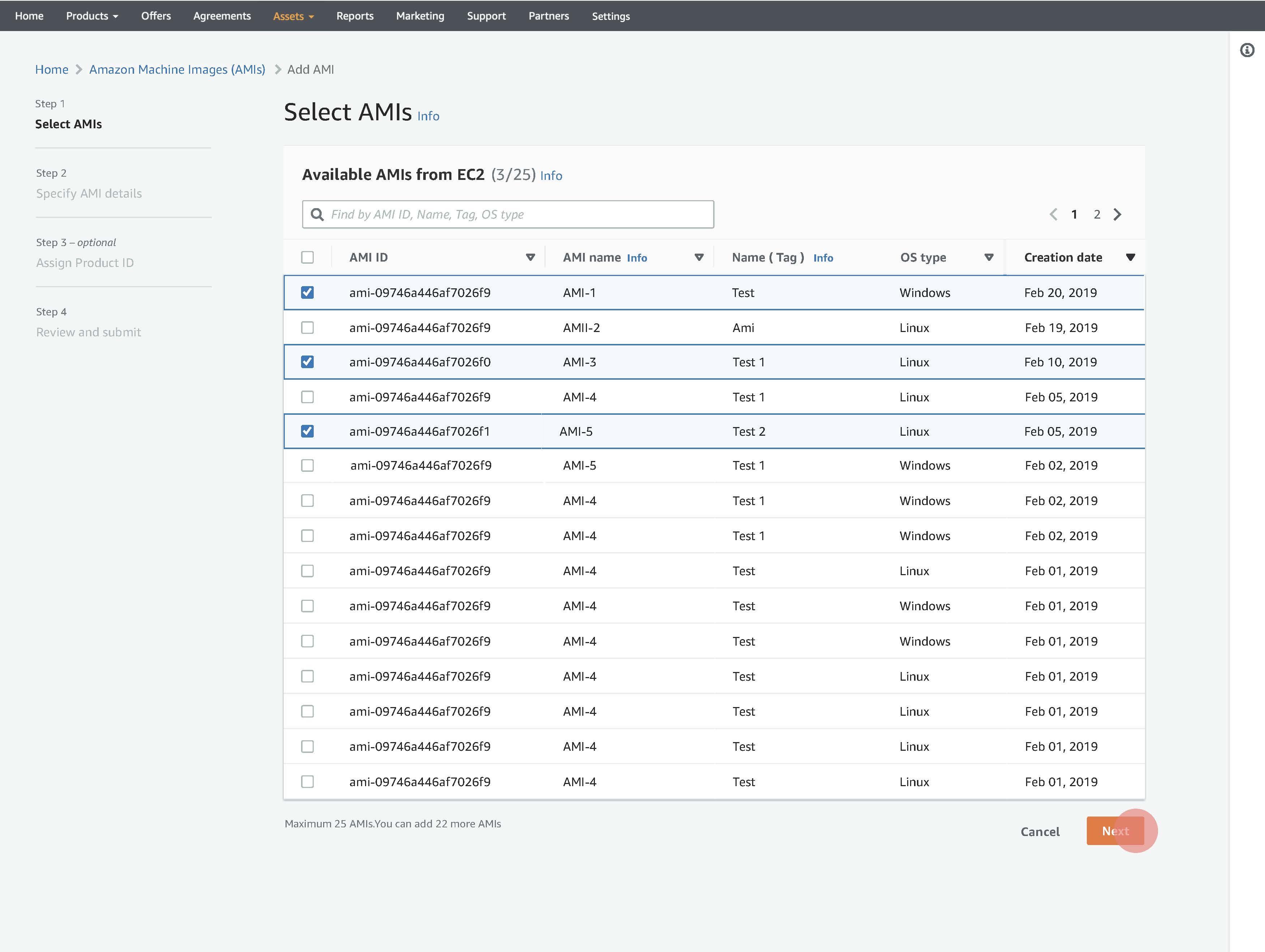This screenshot has height=952, width=1265.
Task: Uncheck the AMI-1 row checkbox
Action: (x=308, y=293)
